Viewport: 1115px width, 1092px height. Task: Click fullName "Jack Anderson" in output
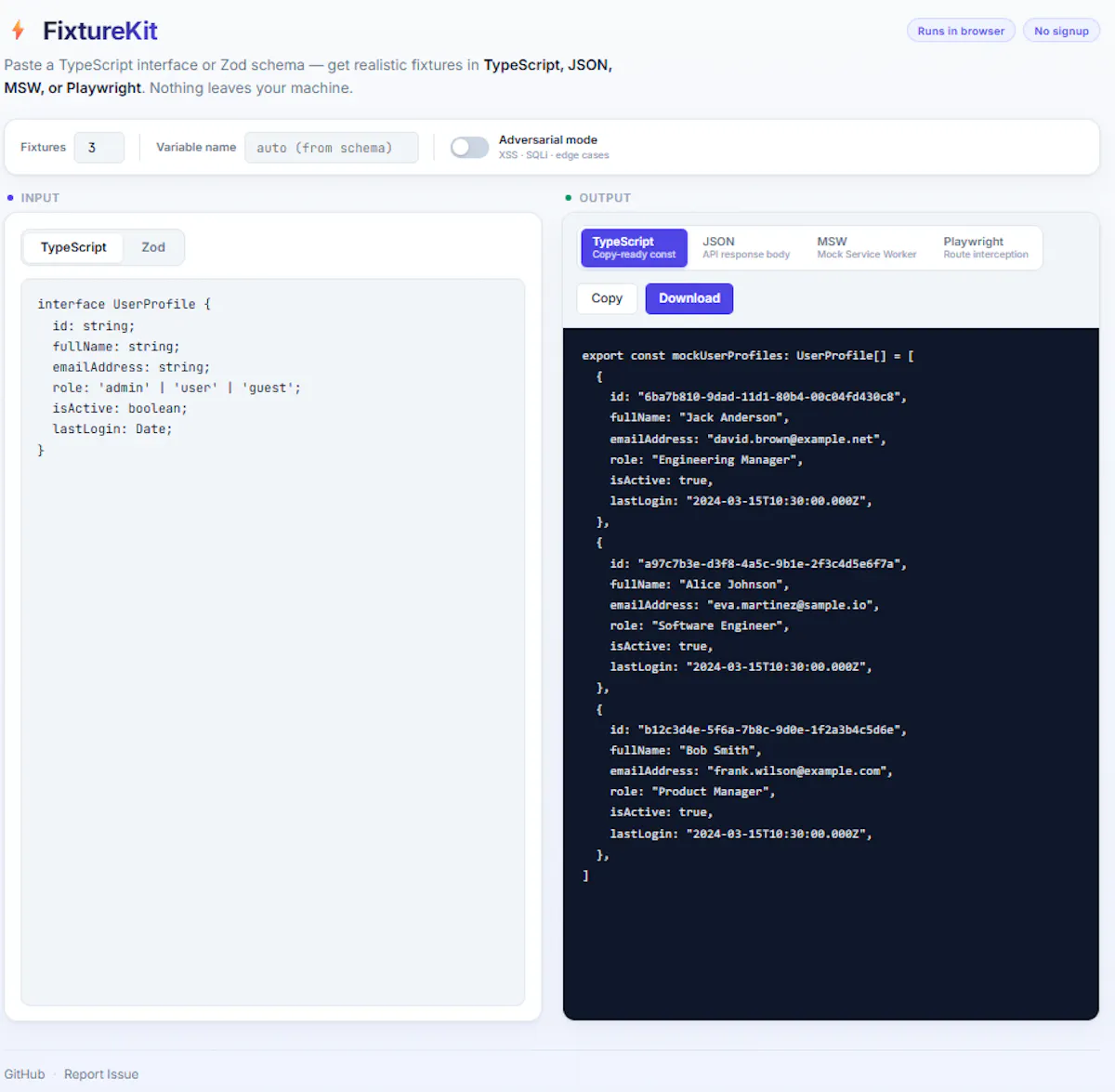[700, 417]
